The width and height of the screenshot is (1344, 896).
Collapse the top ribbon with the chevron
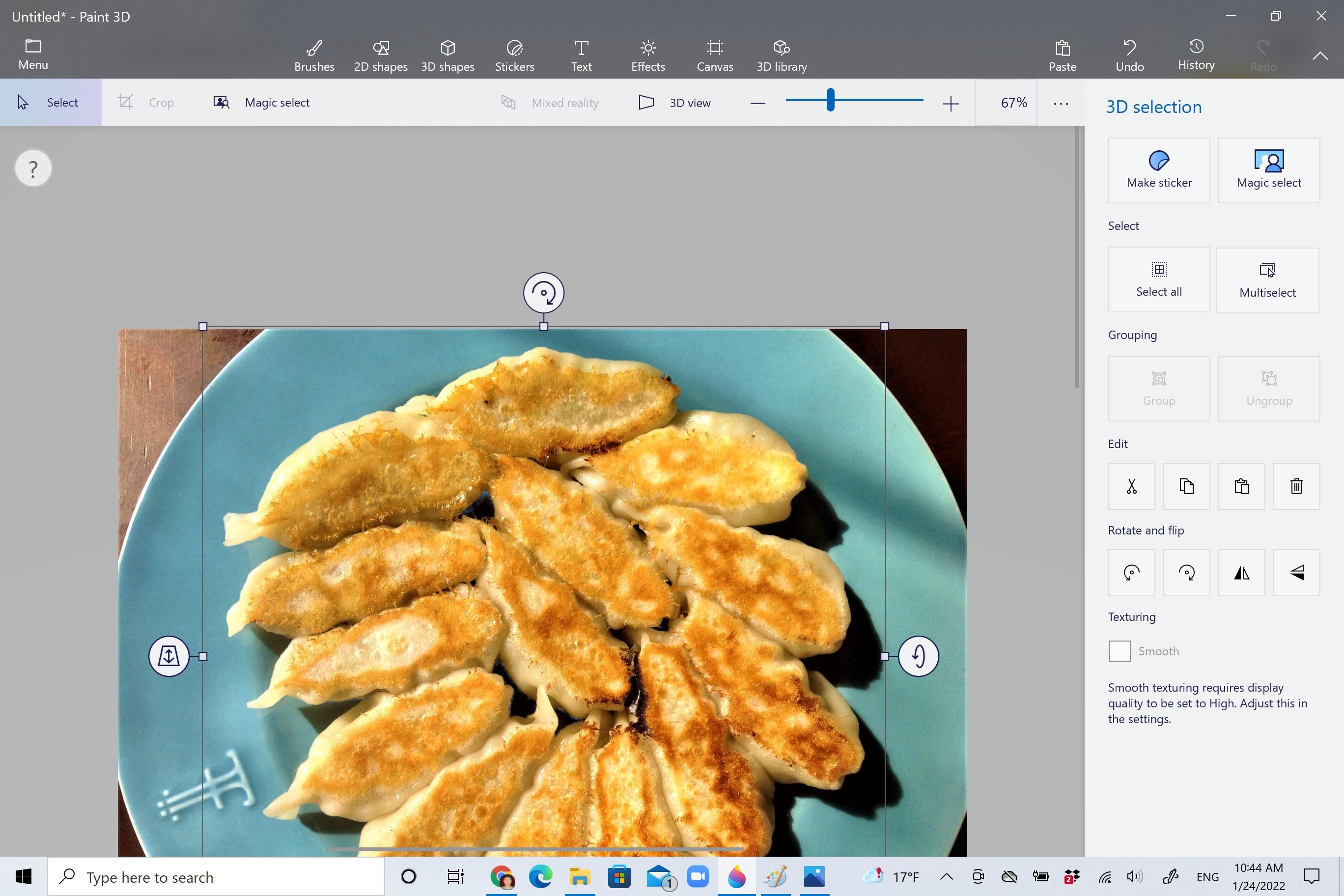pos(1319,56)
